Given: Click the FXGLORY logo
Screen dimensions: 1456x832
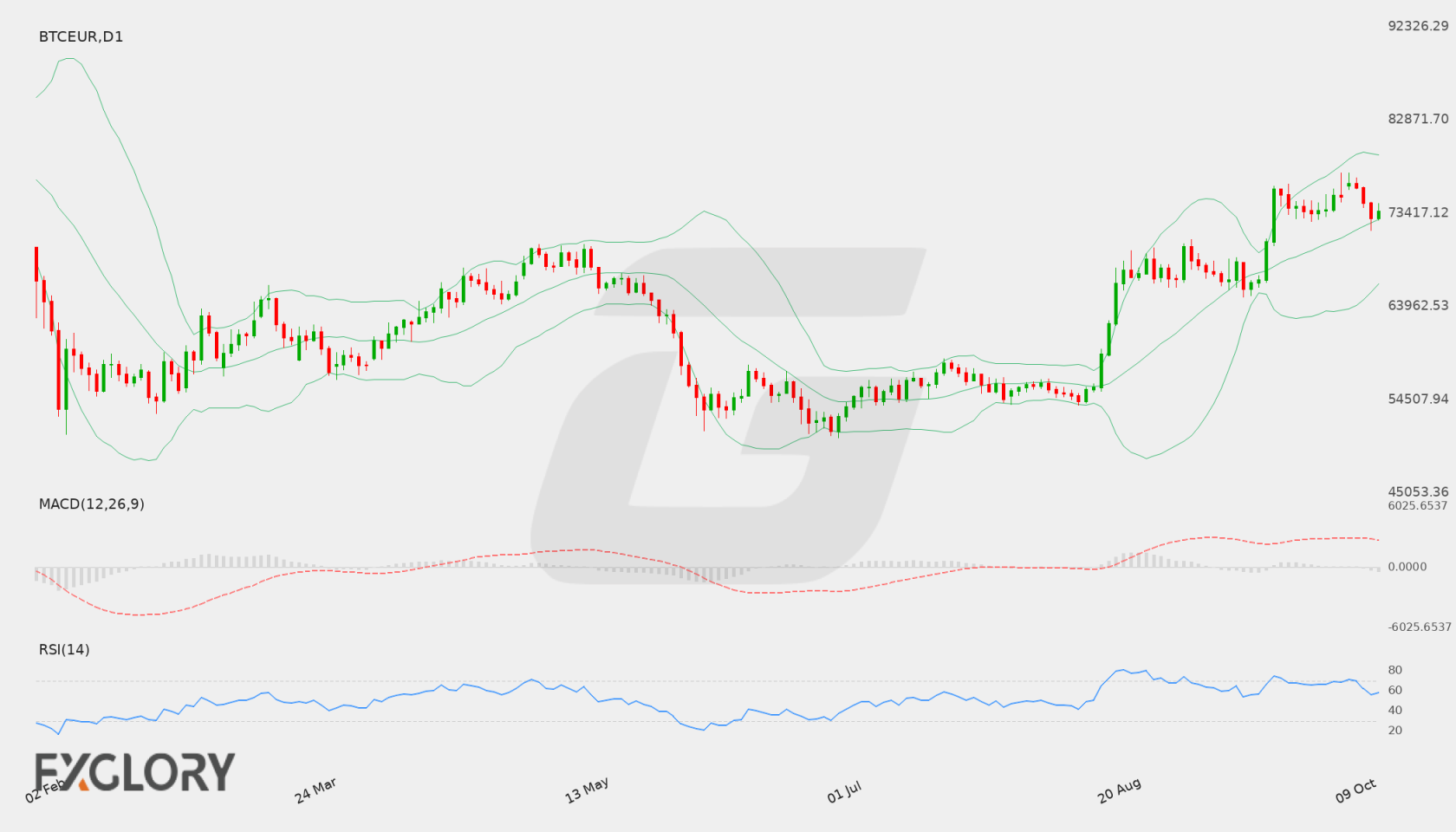Looking at the screenshot, I should point(134,771).
